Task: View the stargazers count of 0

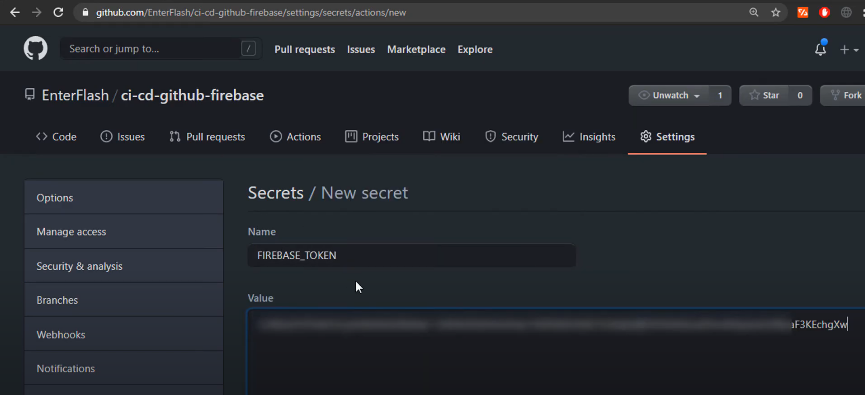Action: tap(800, 95)
